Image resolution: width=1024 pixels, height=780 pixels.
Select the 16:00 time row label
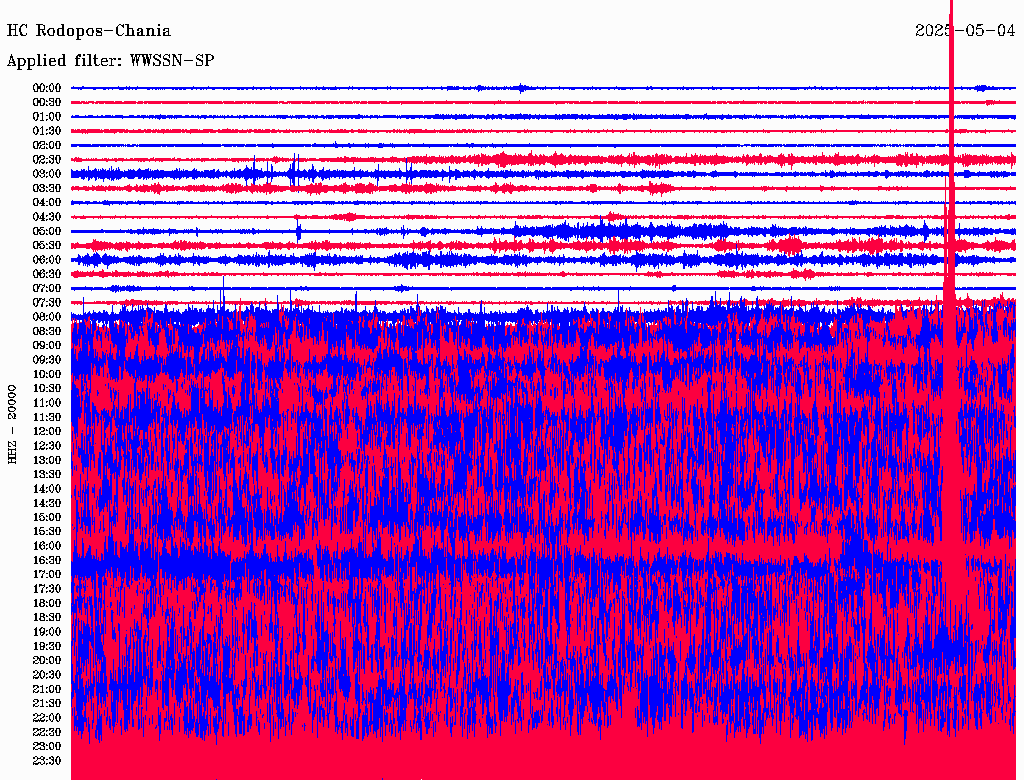[x=47, y=546]
